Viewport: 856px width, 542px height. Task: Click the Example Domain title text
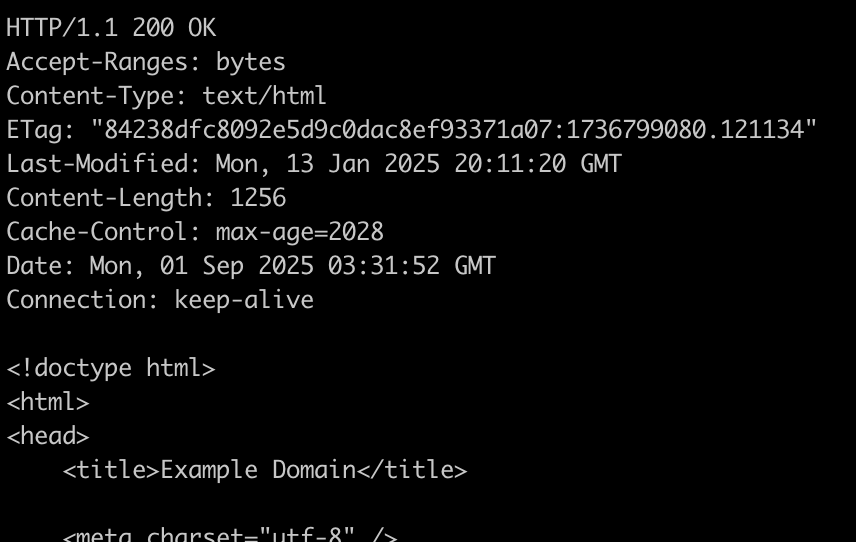[x=258, y=470]
